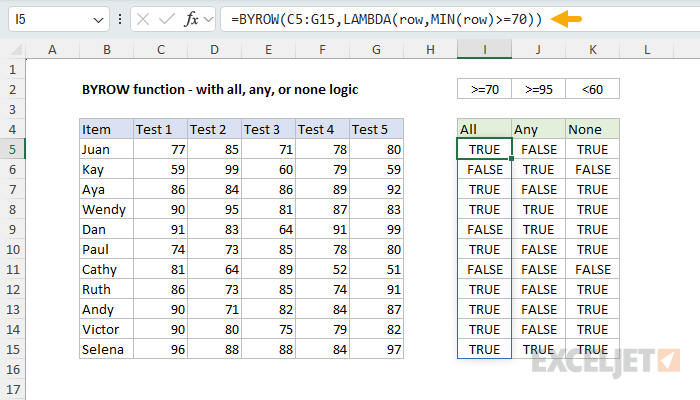Open the Name Box dropdown arrow

tap(98, 20)
